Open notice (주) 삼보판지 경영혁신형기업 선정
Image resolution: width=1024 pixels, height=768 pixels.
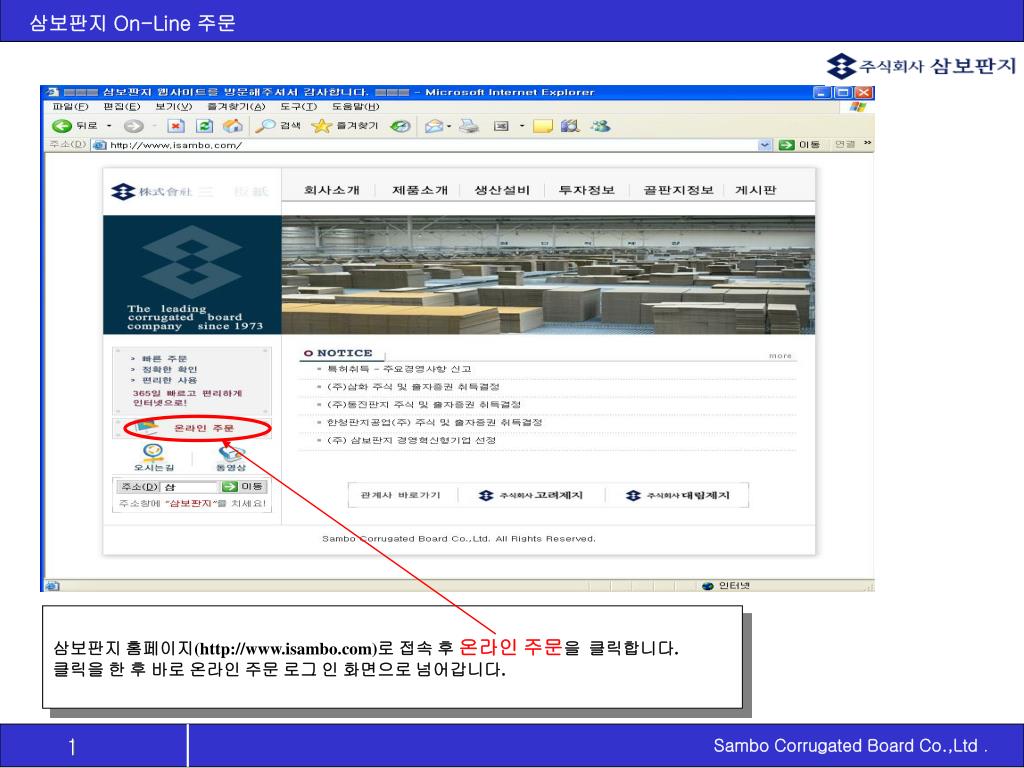pos(411,440)
